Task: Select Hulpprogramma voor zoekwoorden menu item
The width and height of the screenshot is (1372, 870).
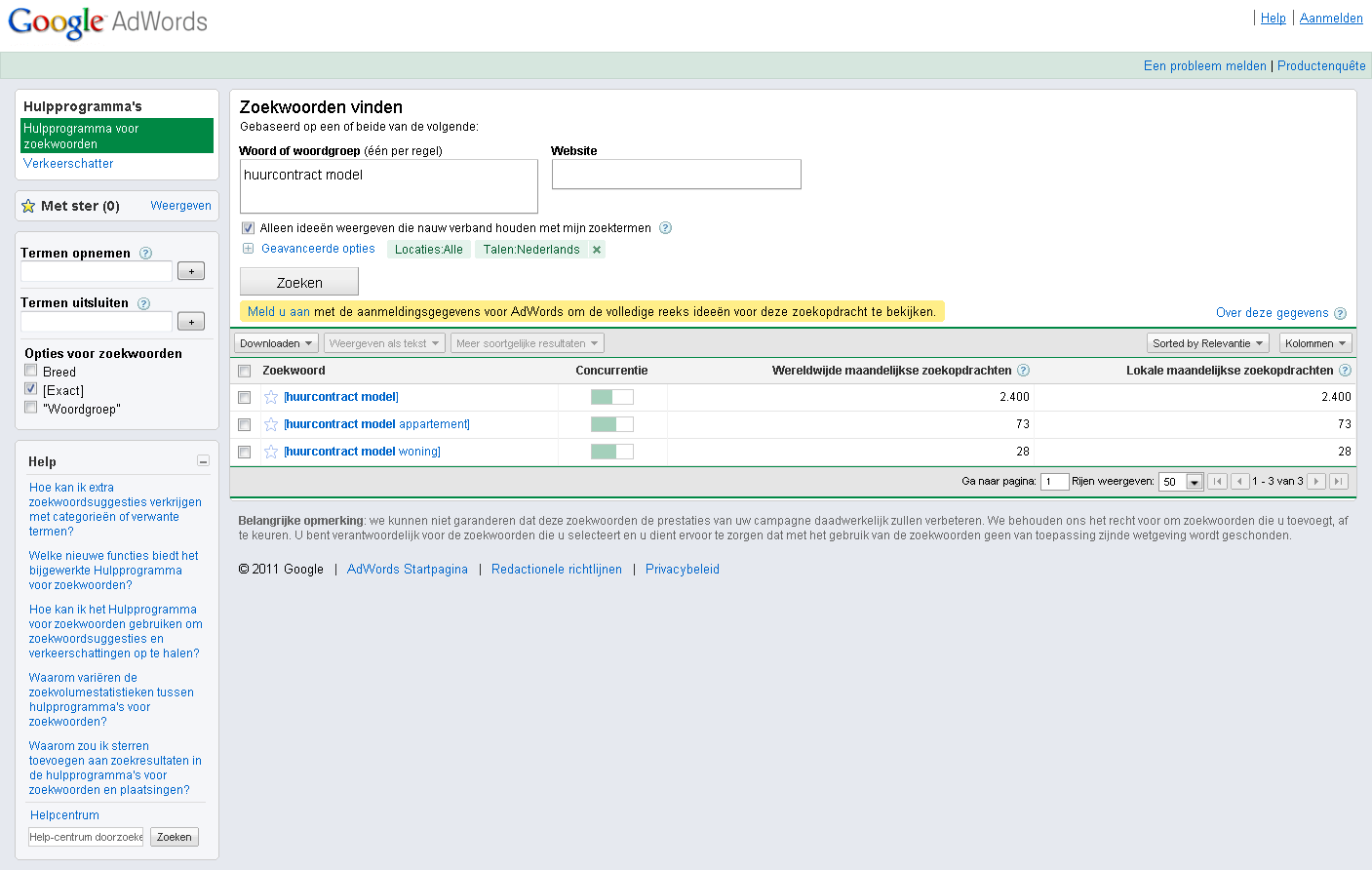Action: tap(117, 136)
